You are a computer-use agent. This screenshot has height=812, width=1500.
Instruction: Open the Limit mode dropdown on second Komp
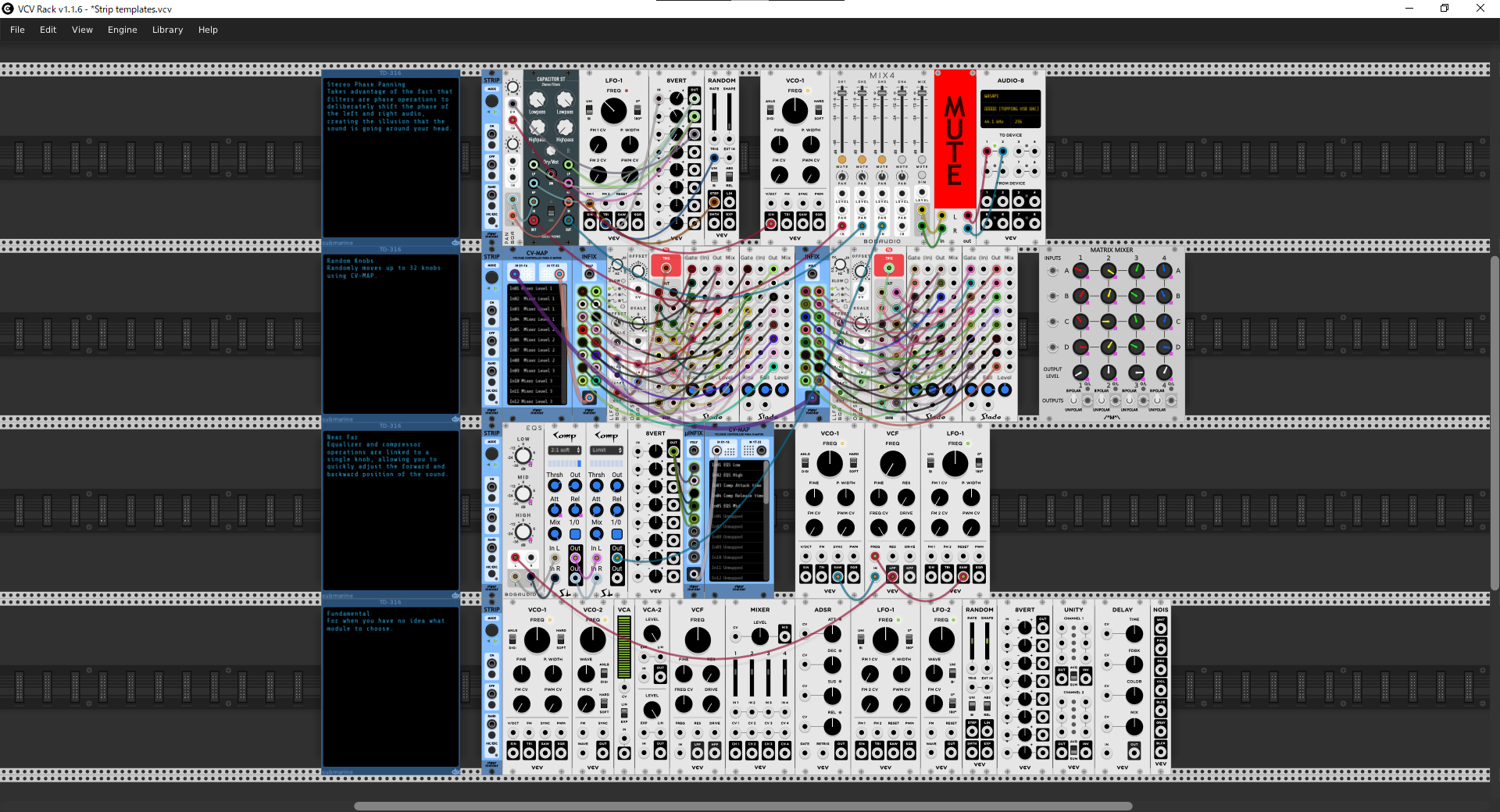click(x=606, y=451)
